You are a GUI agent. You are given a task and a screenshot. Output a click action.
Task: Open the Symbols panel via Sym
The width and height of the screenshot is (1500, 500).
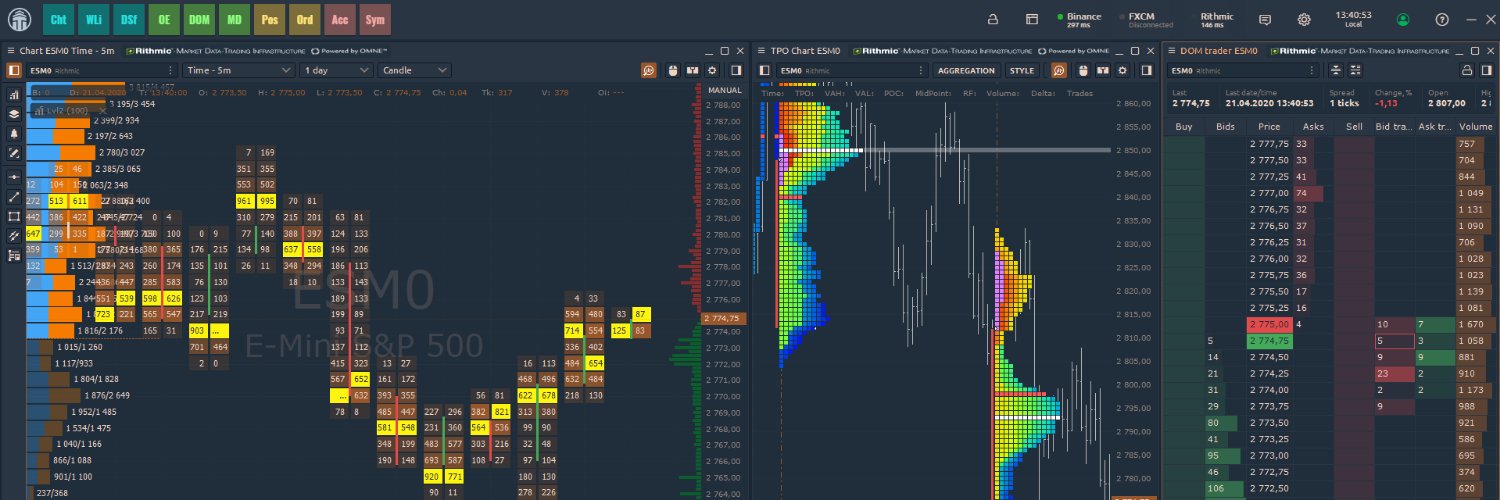pyautogui.click(x=375, y=19)
